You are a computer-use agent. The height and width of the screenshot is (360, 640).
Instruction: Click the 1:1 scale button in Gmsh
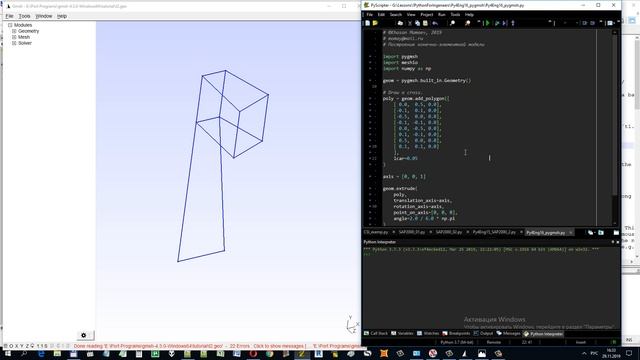click(40, 346)
